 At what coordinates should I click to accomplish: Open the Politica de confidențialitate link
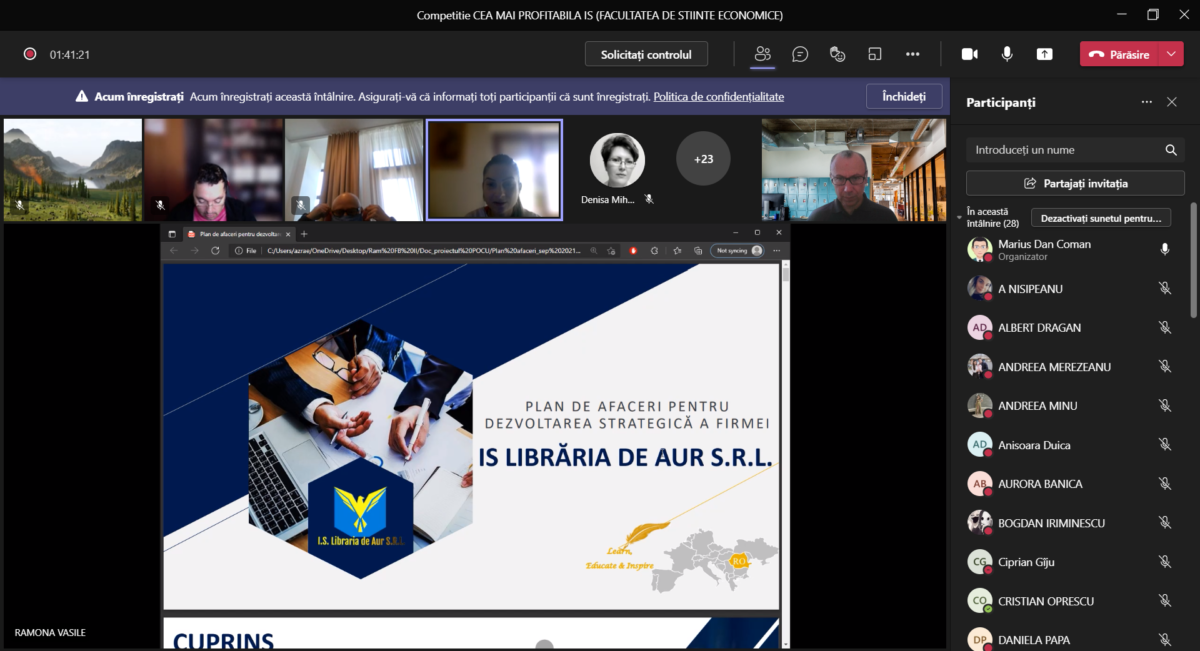(718, 97)
